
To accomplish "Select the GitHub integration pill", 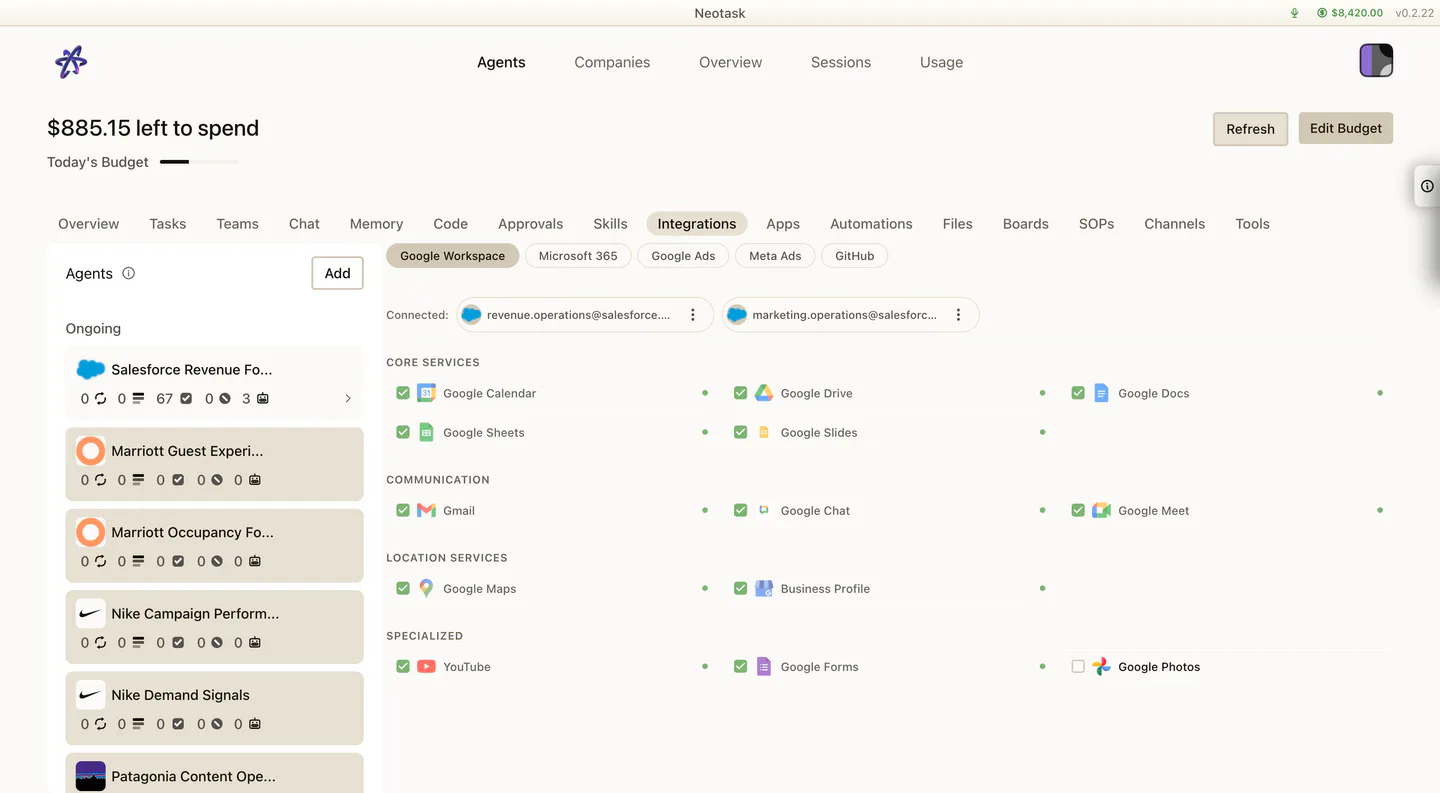I will (855, 256).
